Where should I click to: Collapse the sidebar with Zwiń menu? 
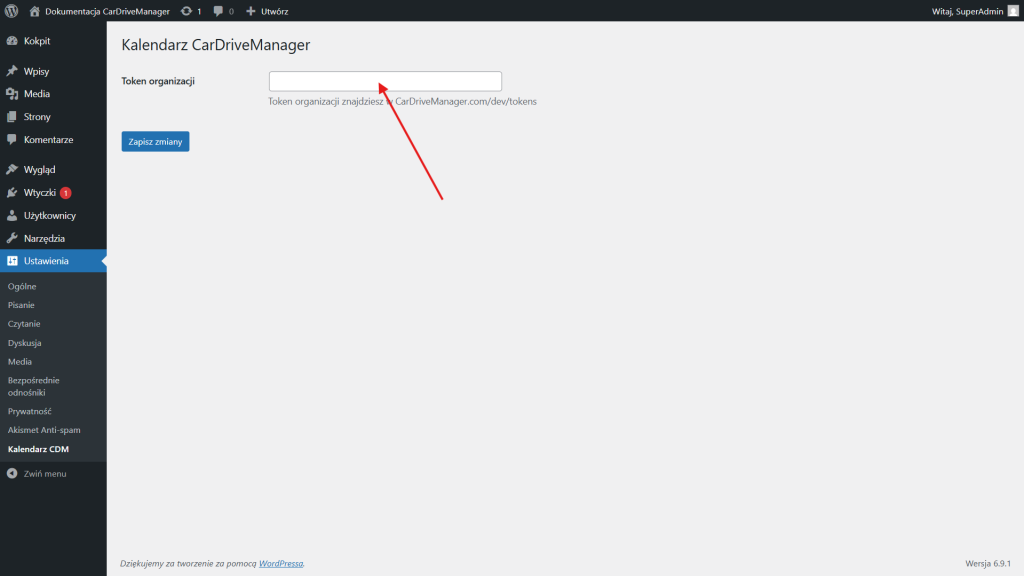coord(38,473)
